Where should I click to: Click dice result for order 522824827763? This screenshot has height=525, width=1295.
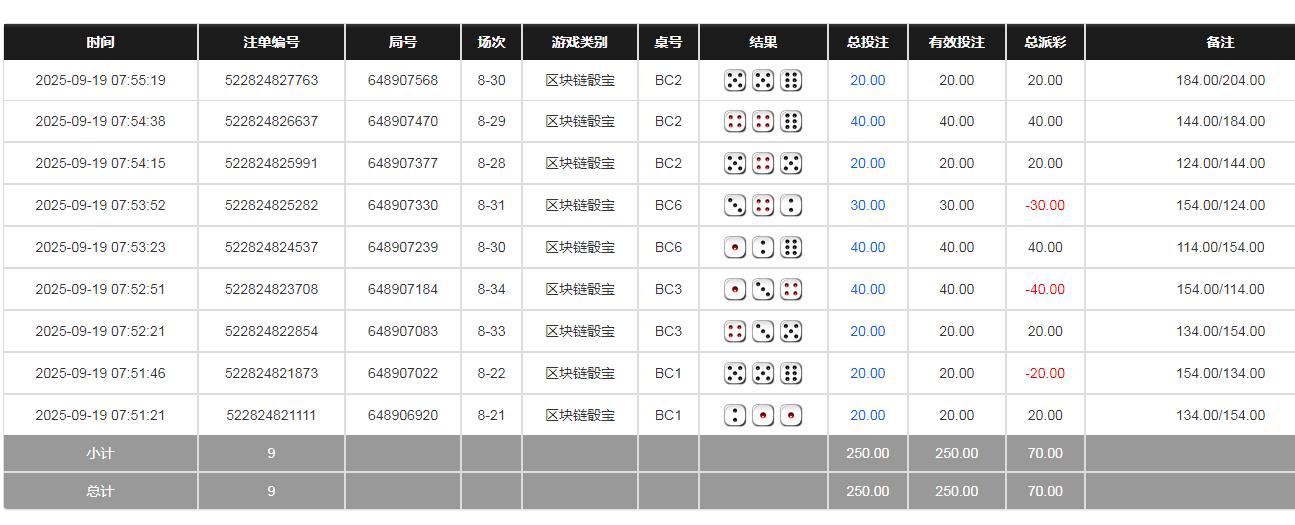pyautogui.click(x=763, y=80)
